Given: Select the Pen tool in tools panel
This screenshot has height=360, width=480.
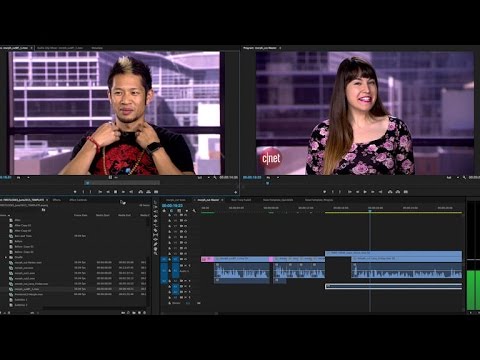Looking at the screenshot, I should 155,244.
